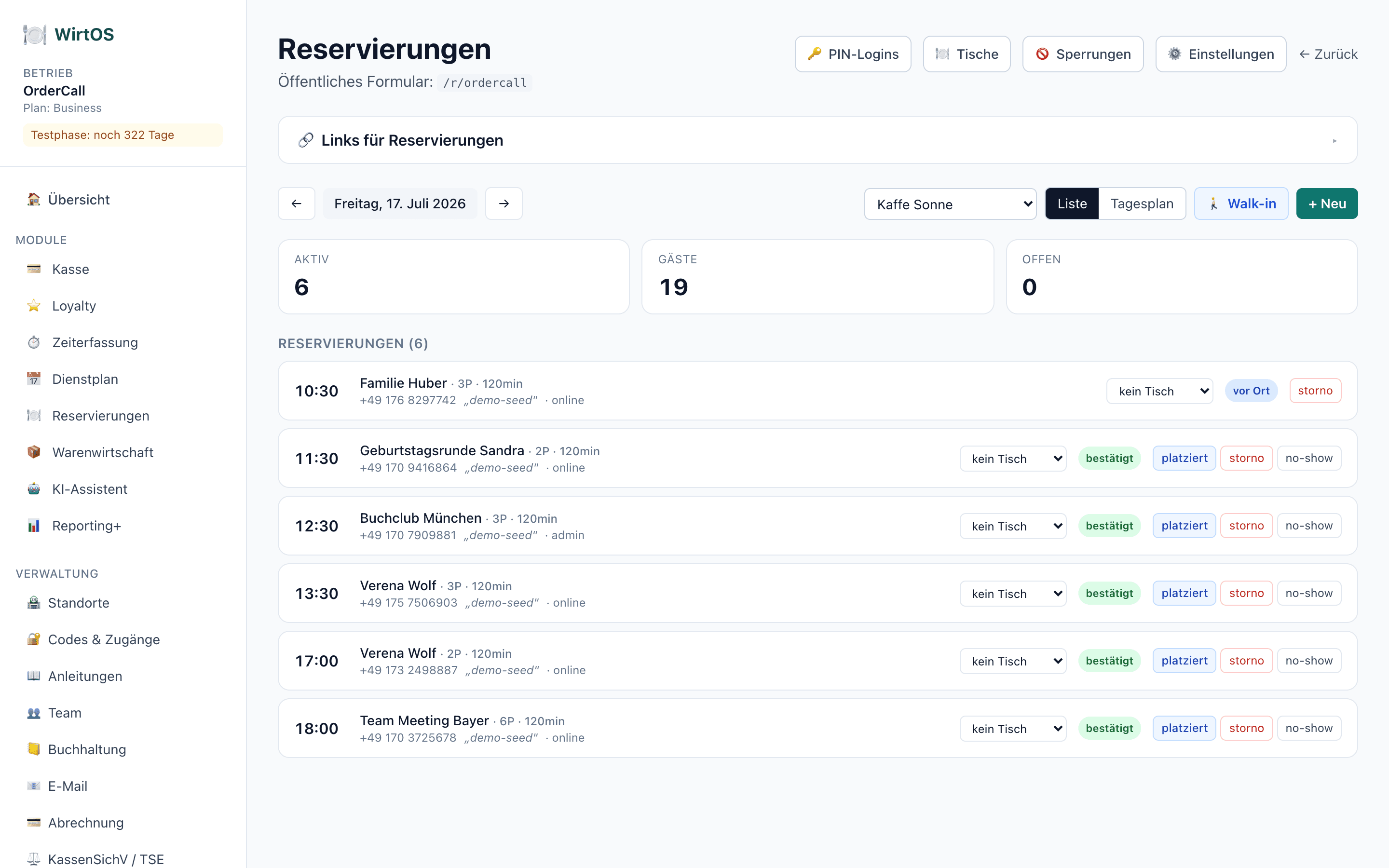
Task: Open Team page in sidebar
Action: [x=123, y=712]
